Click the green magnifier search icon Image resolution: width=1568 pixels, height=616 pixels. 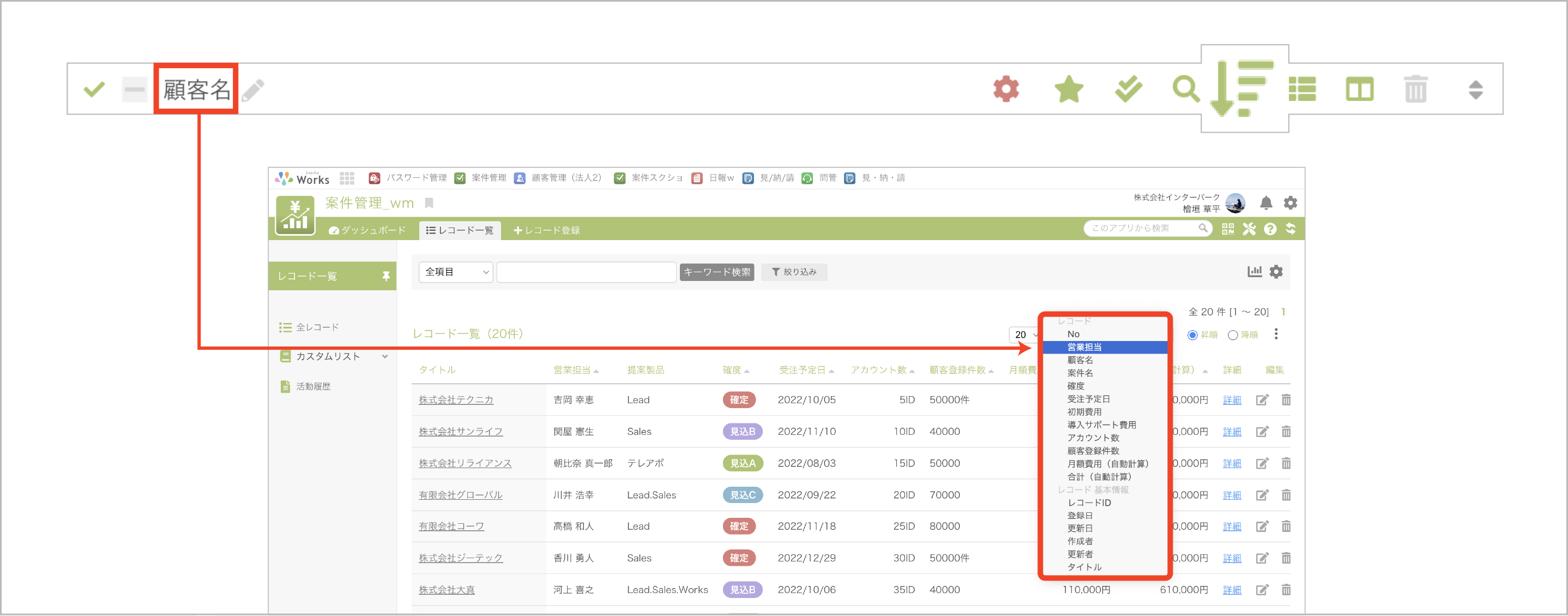coord(1185,89)
